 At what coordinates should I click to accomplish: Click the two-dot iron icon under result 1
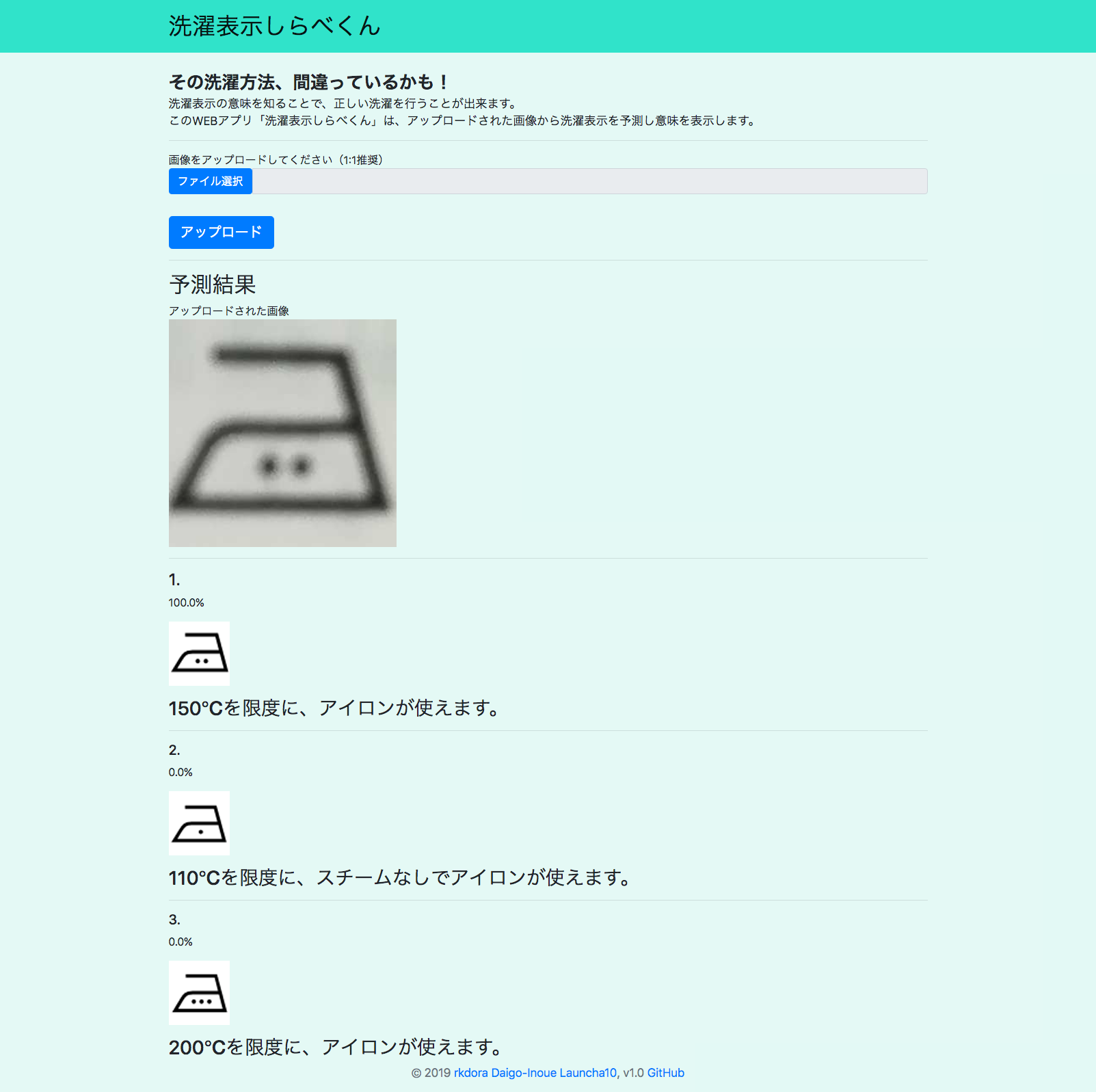(x=199, y=653)
